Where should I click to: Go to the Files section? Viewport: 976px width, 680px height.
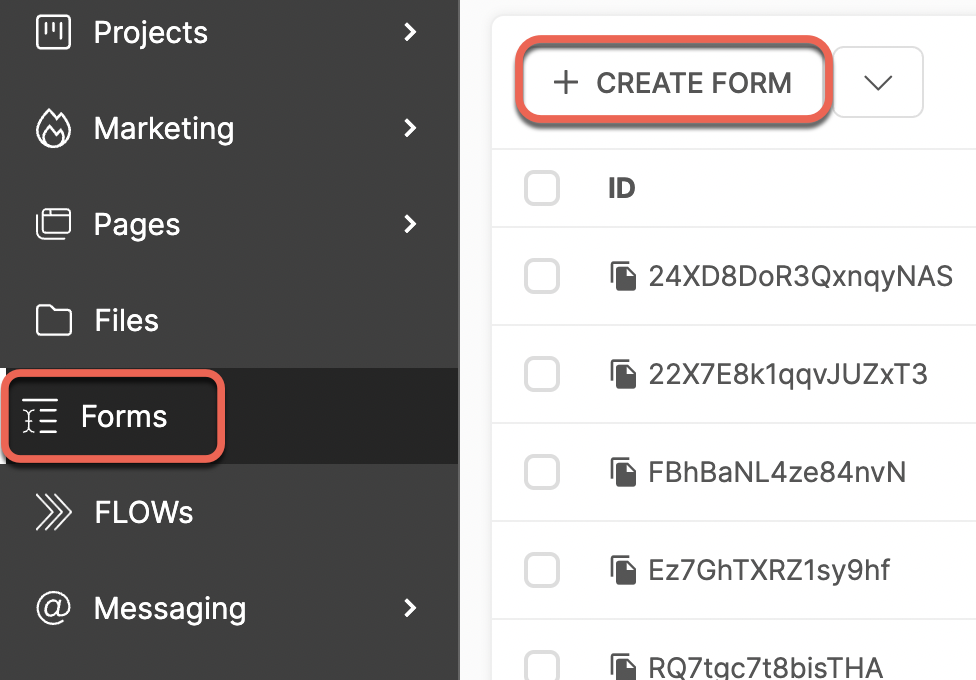(x=229, y=320)
